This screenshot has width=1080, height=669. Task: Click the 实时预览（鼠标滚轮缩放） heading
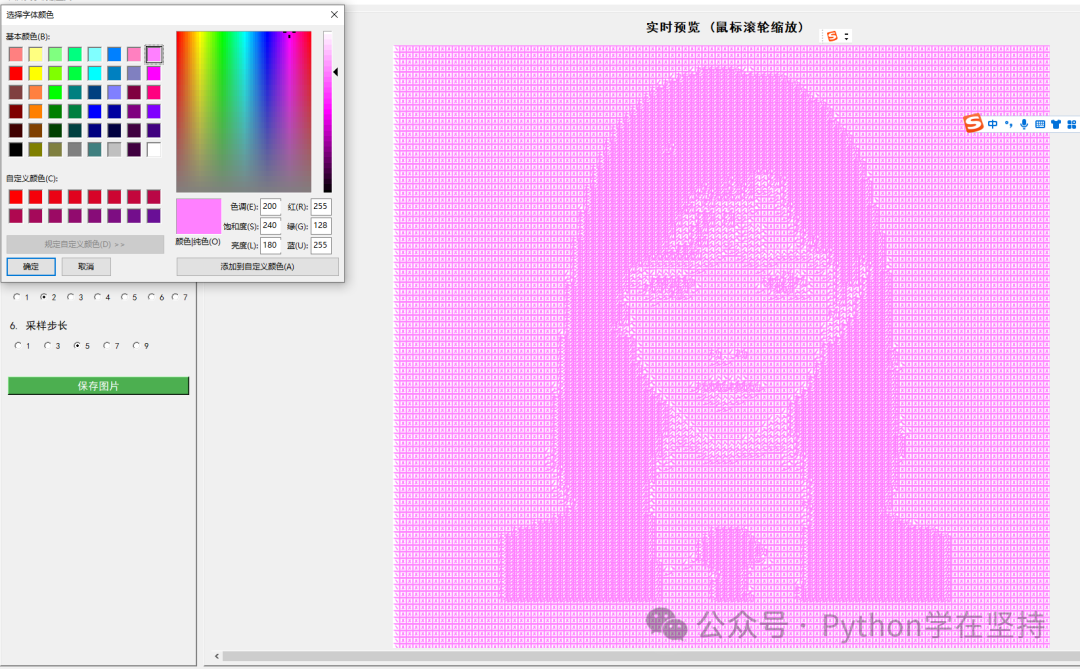pyautogui.click(x=725, y=28)
